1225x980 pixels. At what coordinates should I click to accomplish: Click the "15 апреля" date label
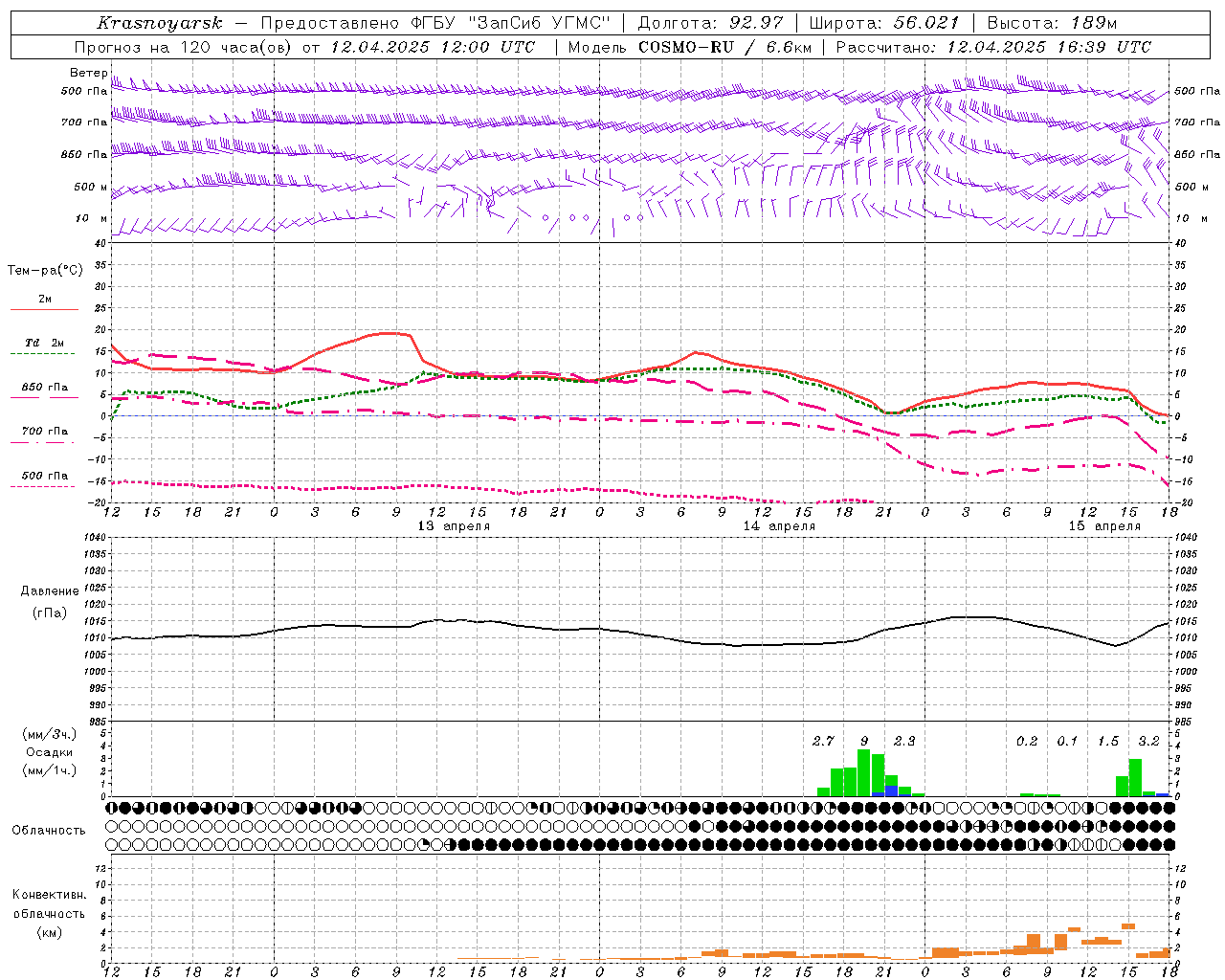point(1104,526)
